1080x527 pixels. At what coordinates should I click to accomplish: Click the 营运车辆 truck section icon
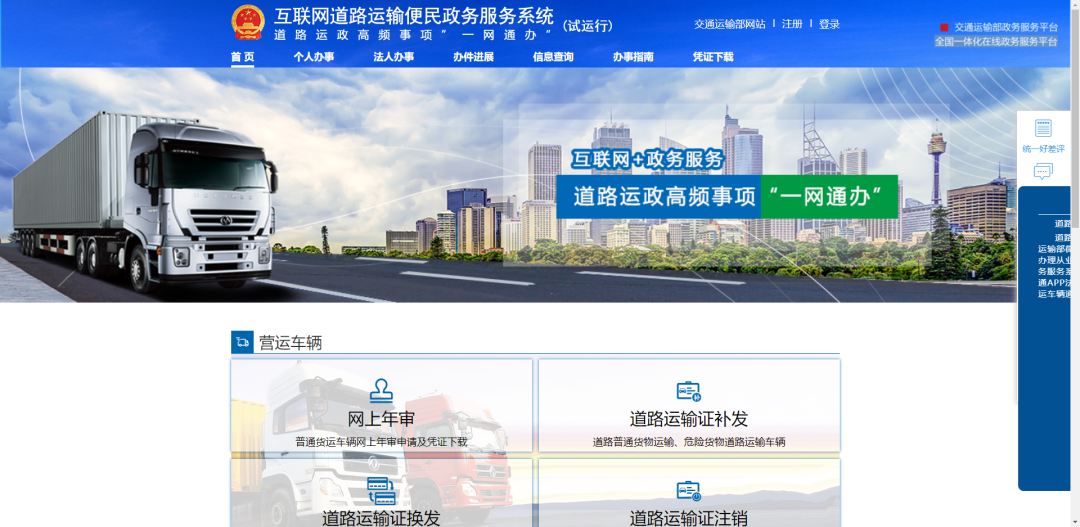(x=242, y=342)
